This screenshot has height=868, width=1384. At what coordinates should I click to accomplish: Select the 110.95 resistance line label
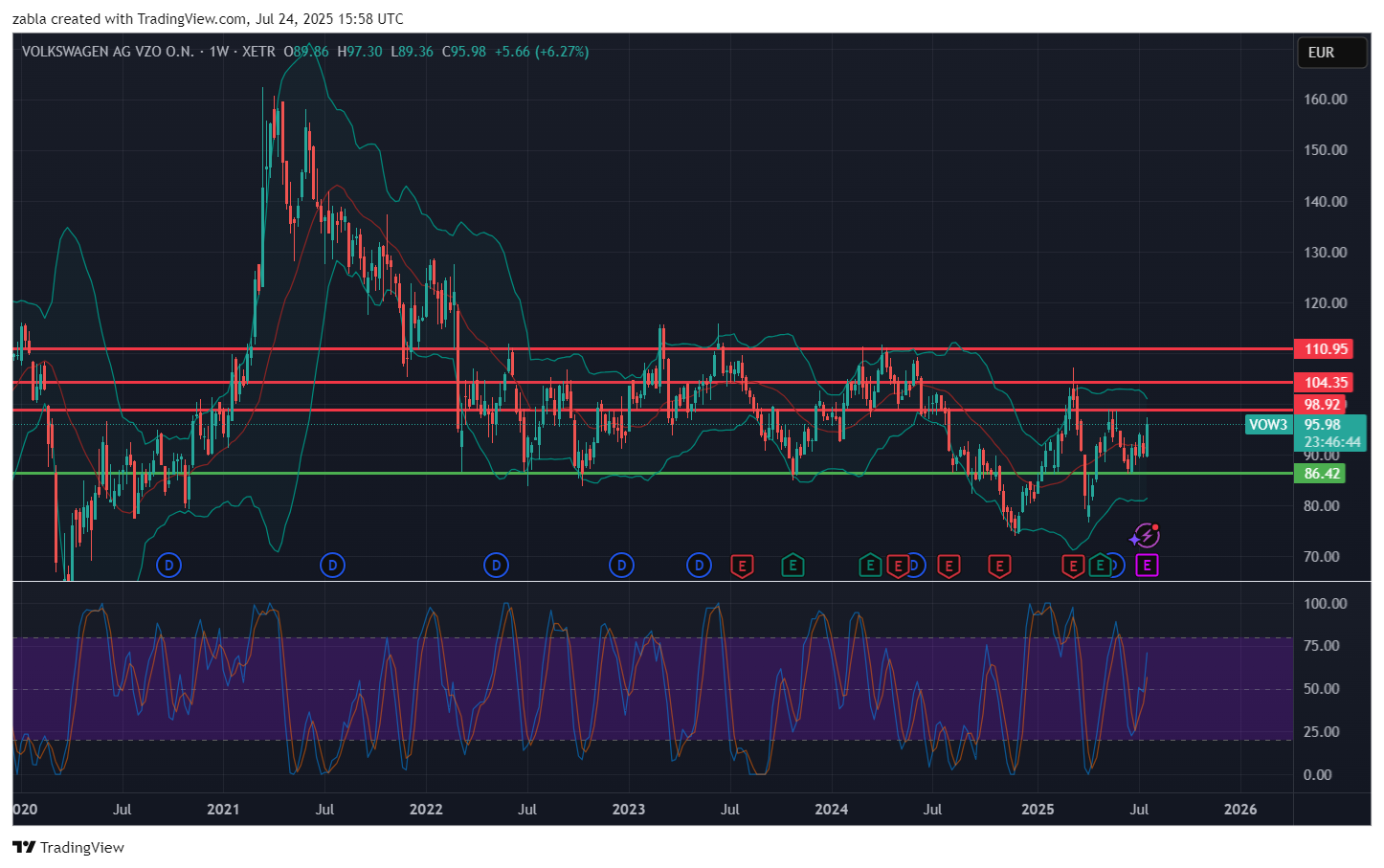coord(1326,349)
